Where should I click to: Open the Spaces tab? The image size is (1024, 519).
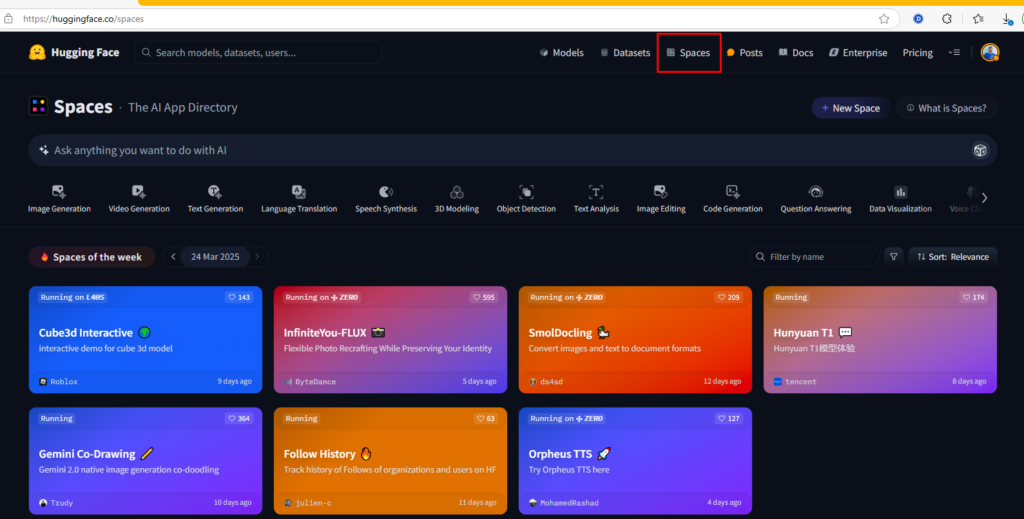tap(688, 52)
